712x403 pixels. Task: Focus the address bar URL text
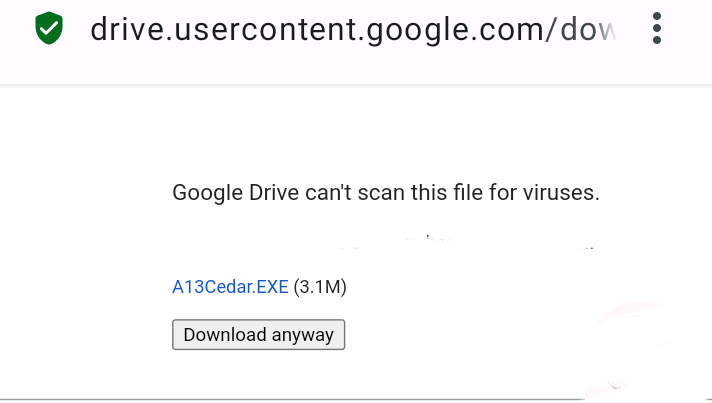(x=352, y=30)
